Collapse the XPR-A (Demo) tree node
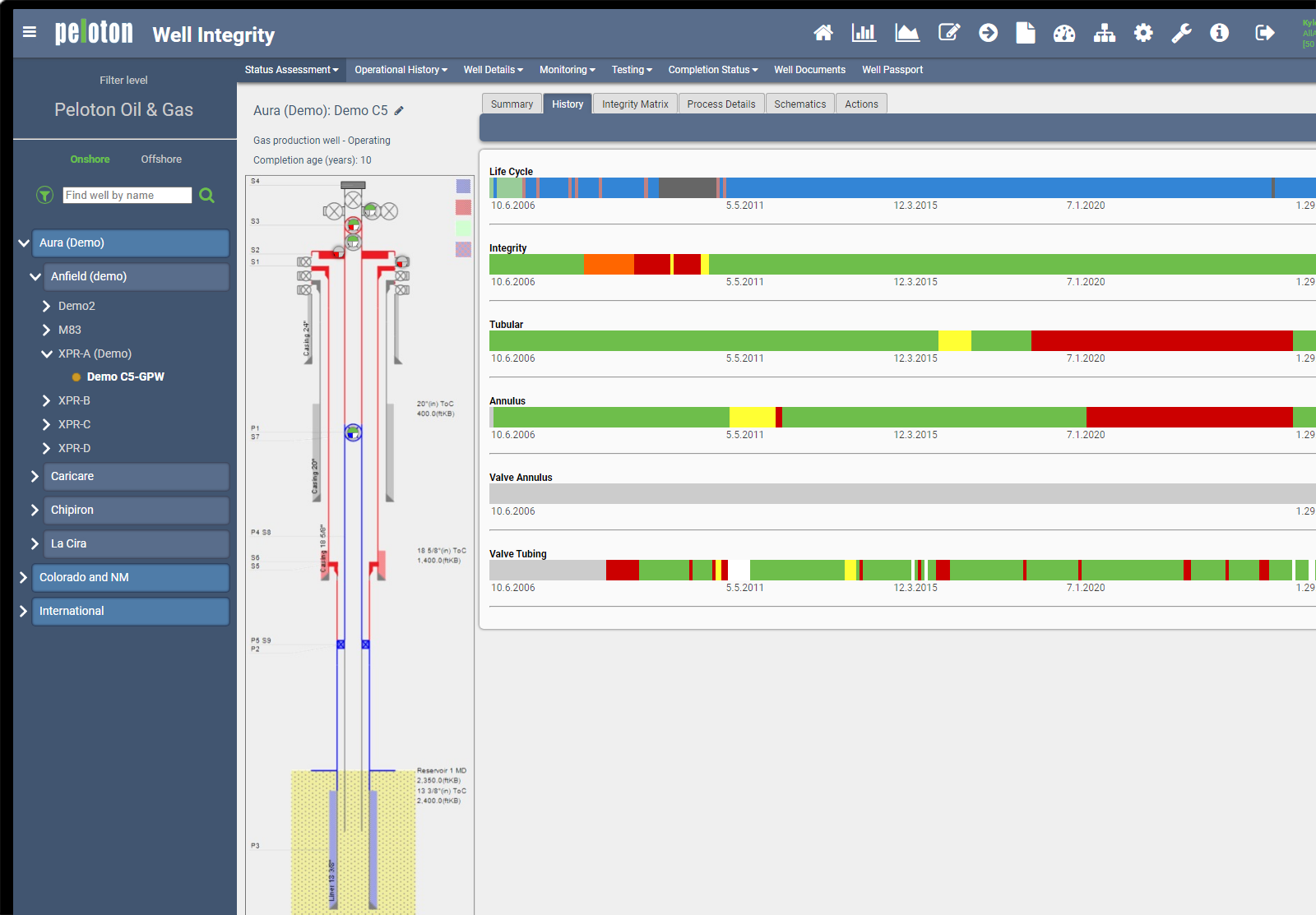The width and height of the screenshot is (1316, 915). [x=47, y=354]
